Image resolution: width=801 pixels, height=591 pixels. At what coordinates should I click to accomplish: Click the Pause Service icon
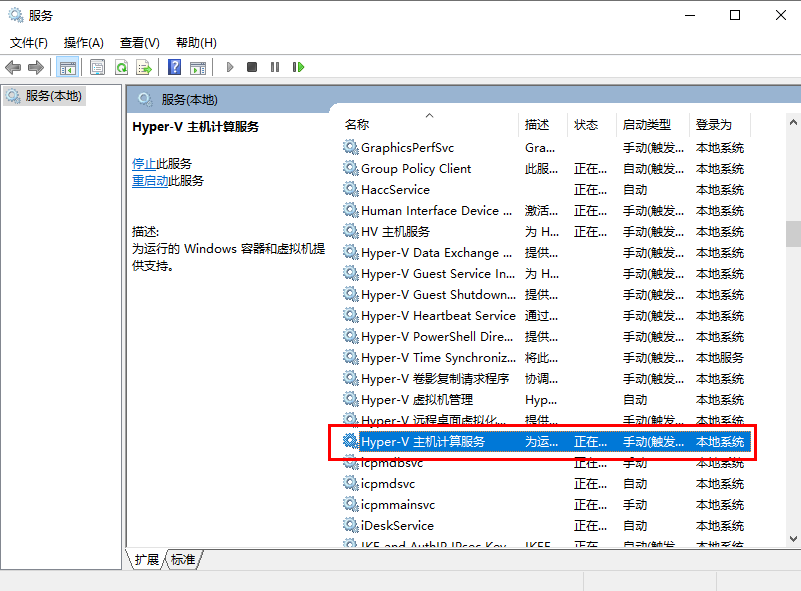click(x=275, y=67)
